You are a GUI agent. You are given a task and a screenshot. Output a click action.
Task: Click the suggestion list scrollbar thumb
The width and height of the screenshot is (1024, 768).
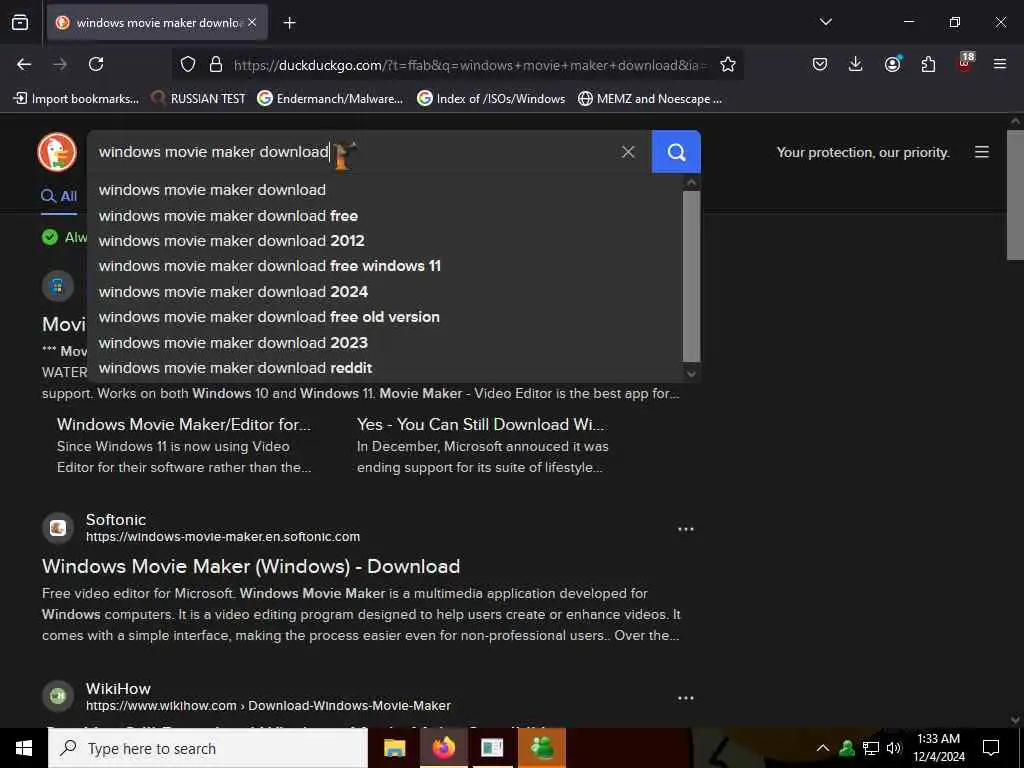click(691, 276)
